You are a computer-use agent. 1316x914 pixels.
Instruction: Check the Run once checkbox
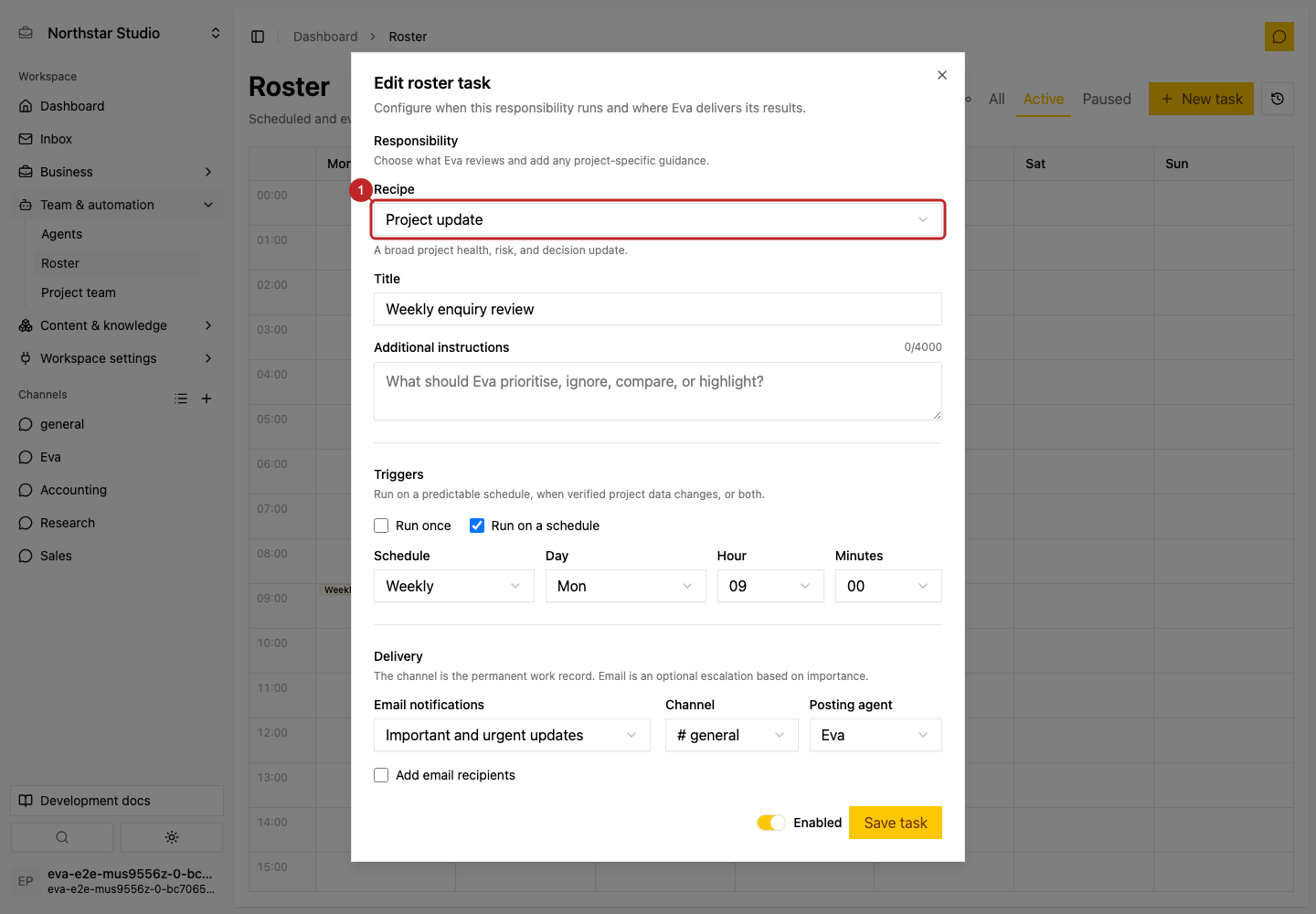381,526
